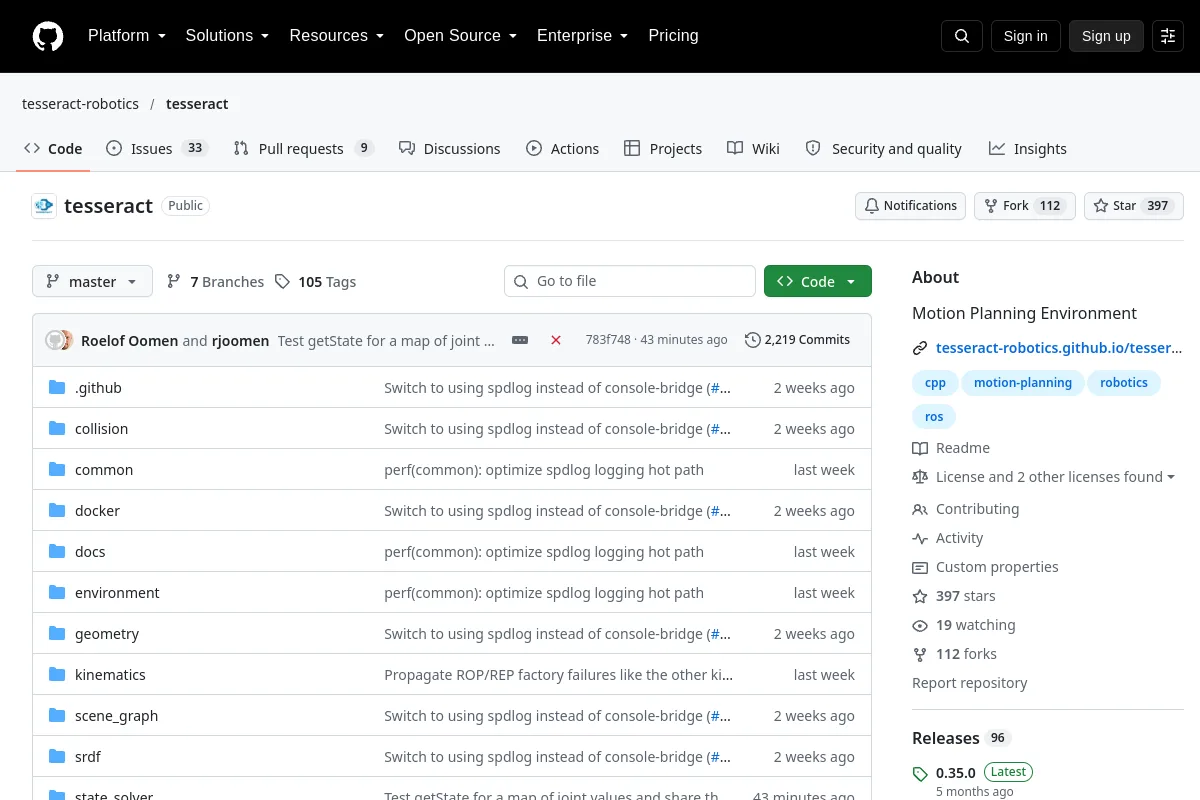Open the Report repository link
The width and height of the screenshot is (1200, 800).
970,683
